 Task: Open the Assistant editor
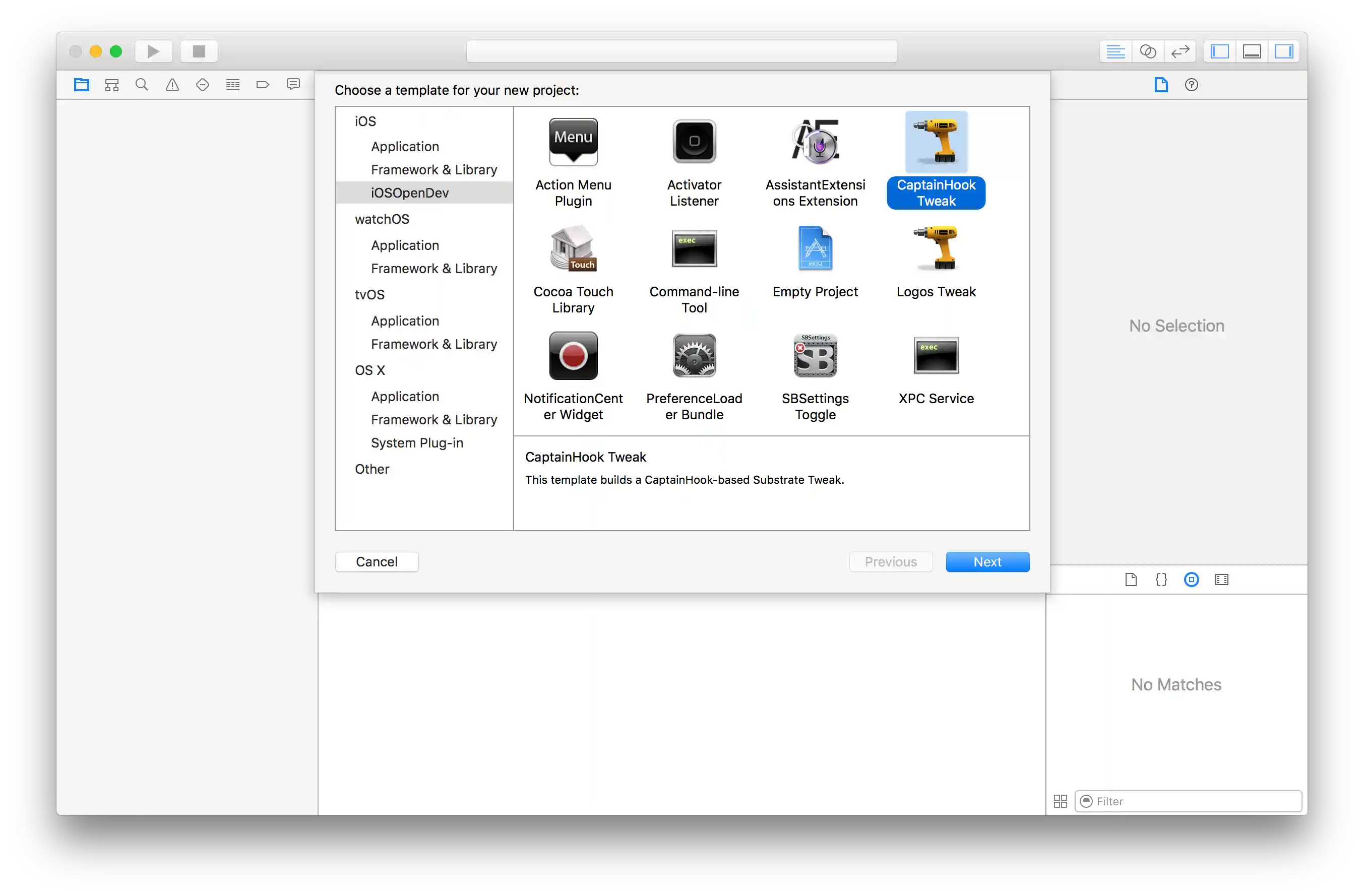1148,51
